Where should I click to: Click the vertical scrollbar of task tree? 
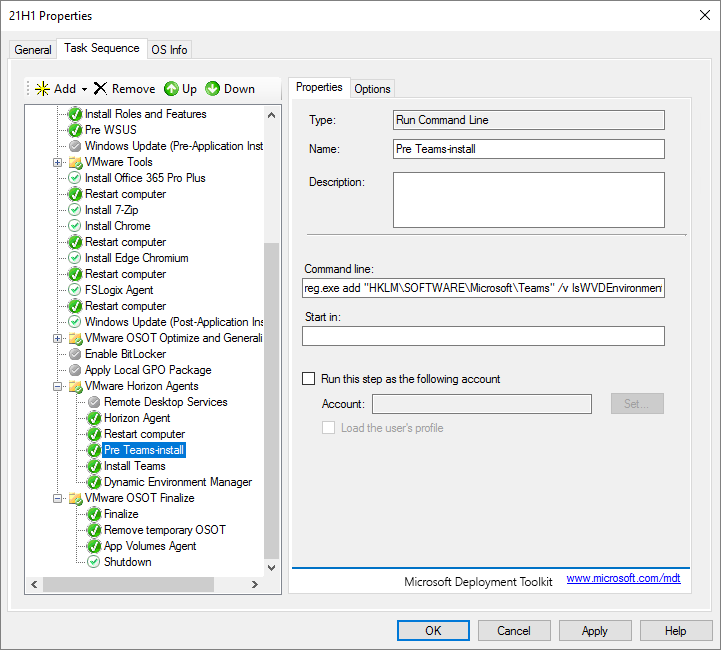[271, 400]
